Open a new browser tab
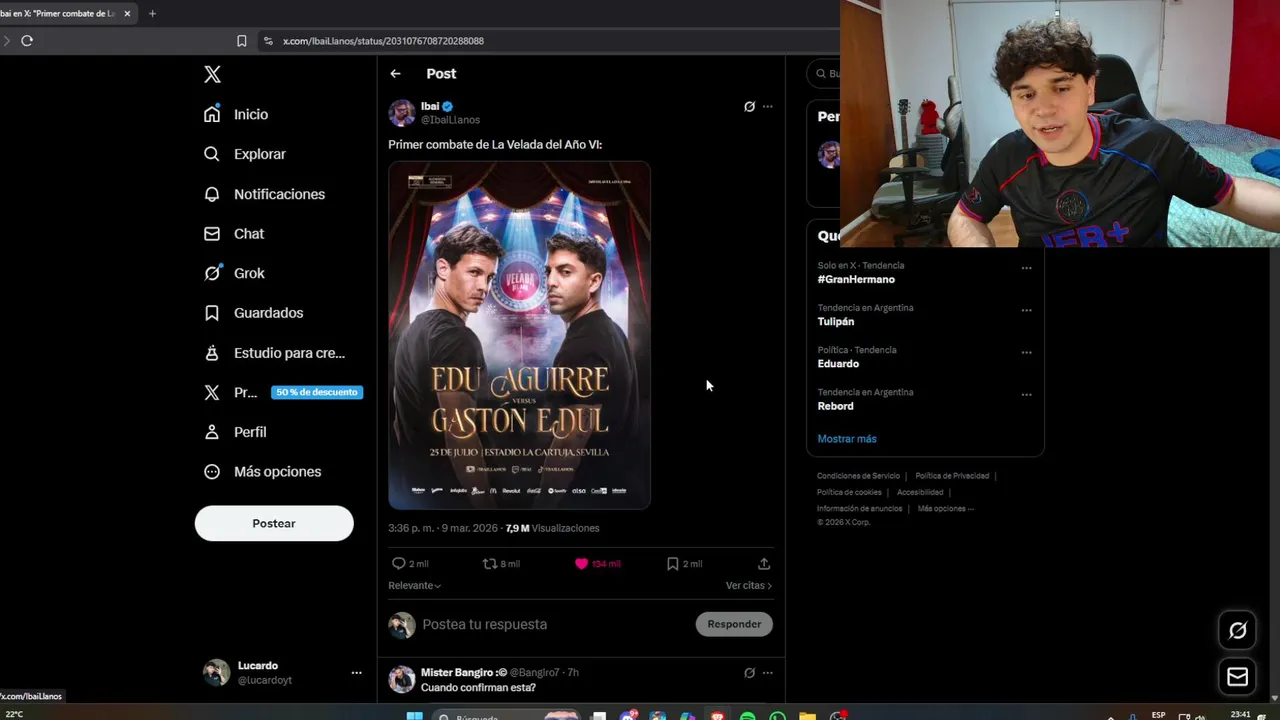Image resolution: width=1280 pixels, height=720 pixels. (152, 14)
